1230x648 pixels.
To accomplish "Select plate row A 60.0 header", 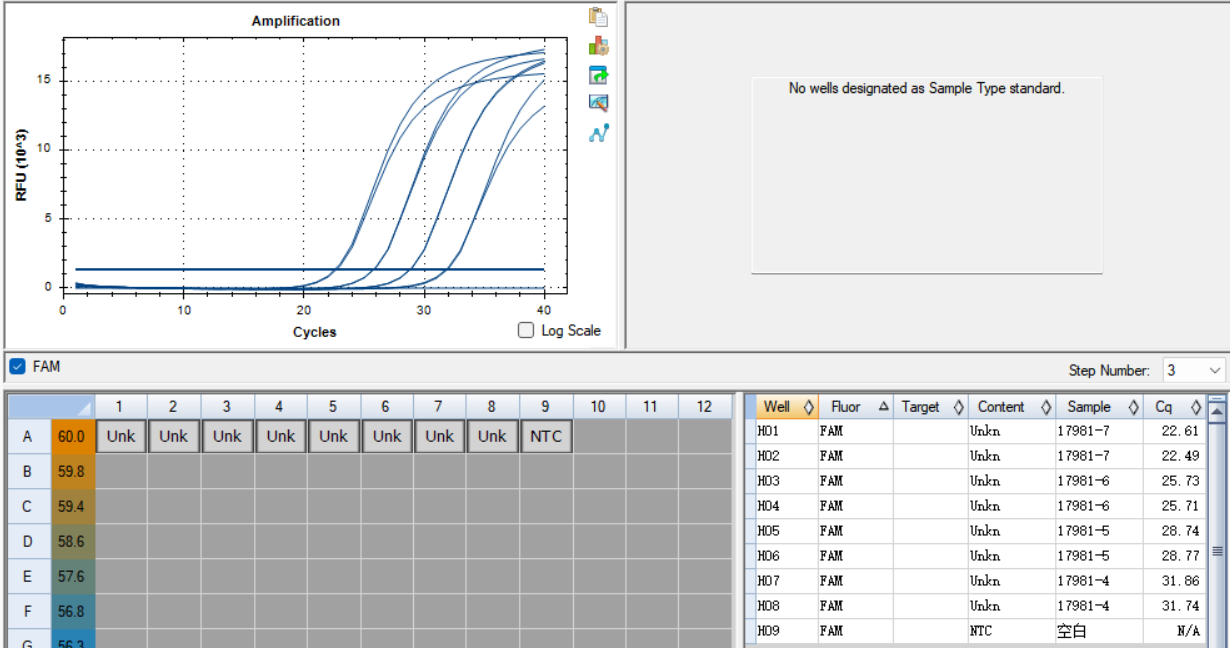I will pos(51,436).
